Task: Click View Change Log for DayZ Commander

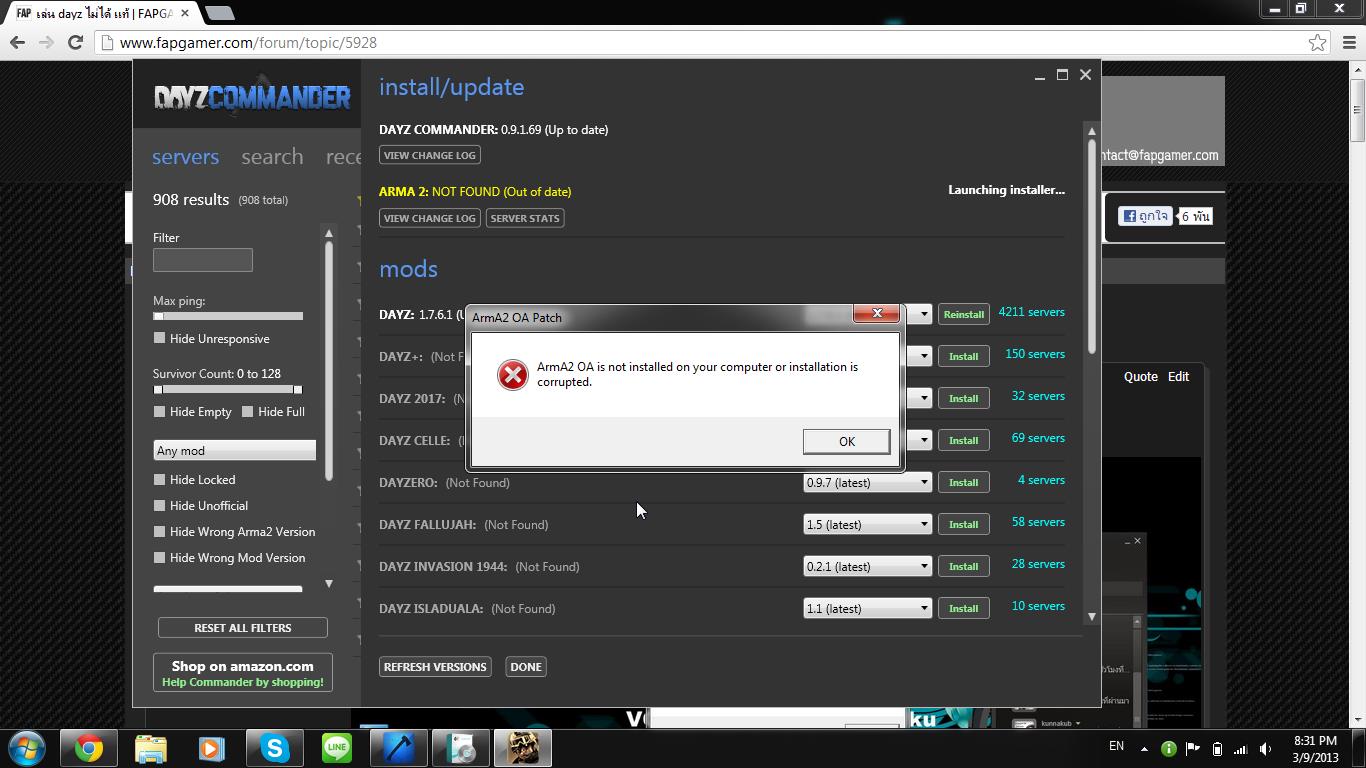Action: coord(430,155)
